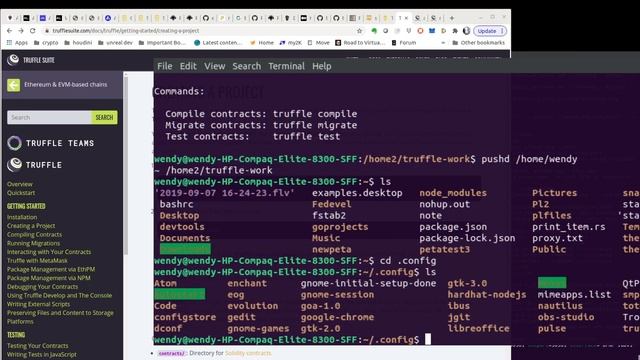Open the Move bookmark

(x=318, y=42)
